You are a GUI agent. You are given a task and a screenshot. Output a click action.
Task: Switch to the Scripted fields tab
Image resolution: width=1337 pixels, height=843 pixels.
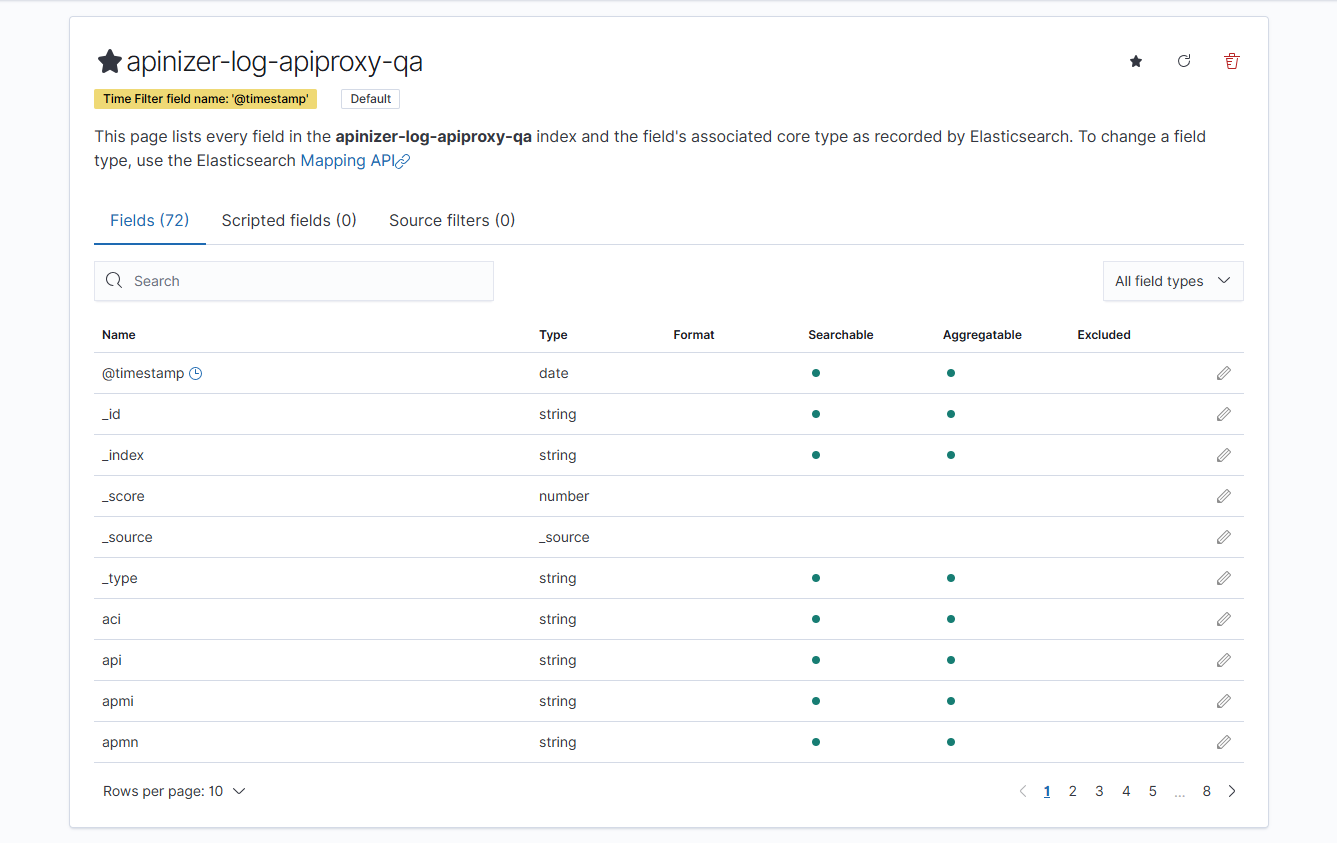pos(289,220)
